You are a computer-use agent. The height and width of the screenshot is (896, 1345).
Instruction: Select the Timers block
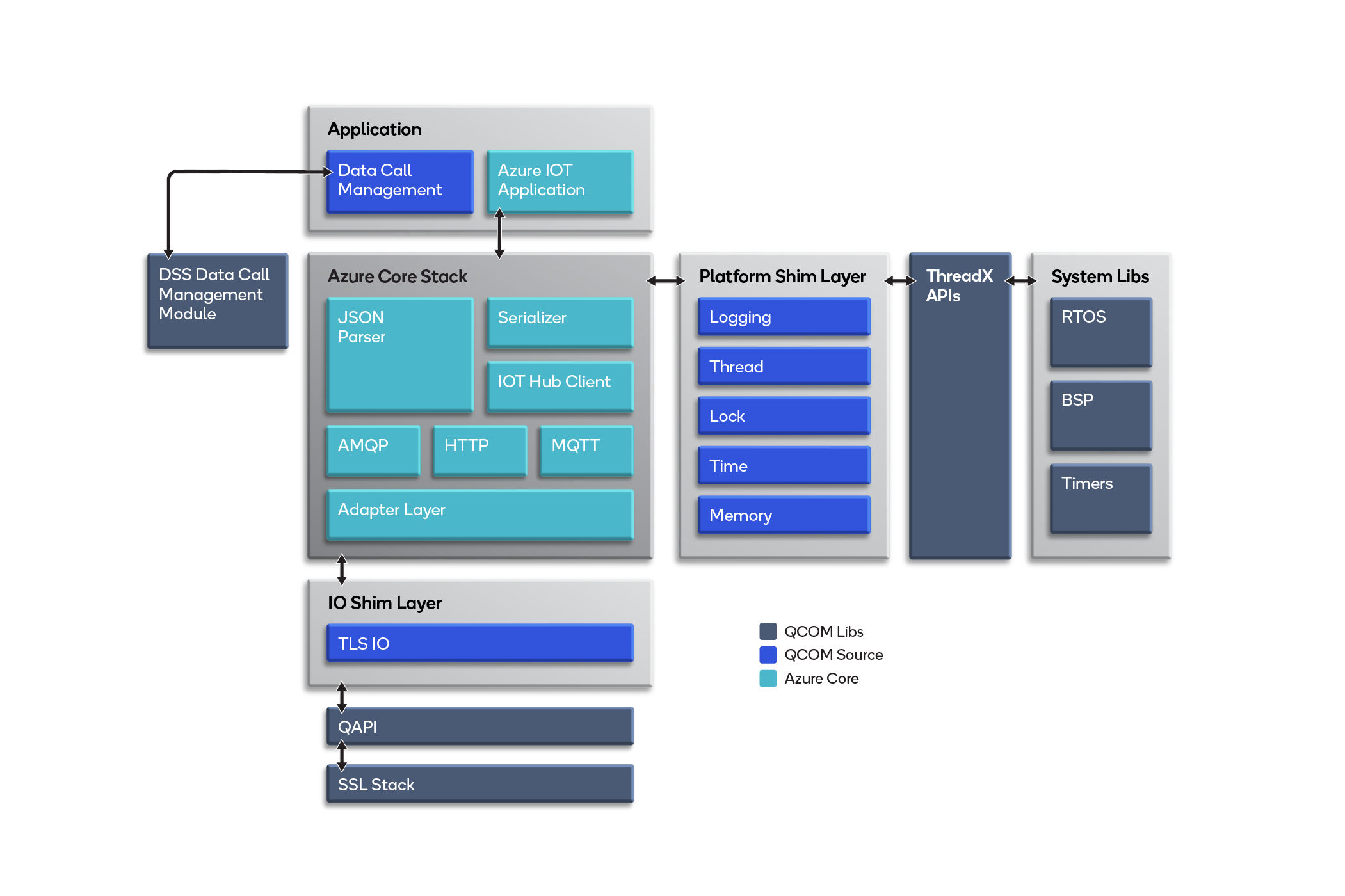[1101, 499]
